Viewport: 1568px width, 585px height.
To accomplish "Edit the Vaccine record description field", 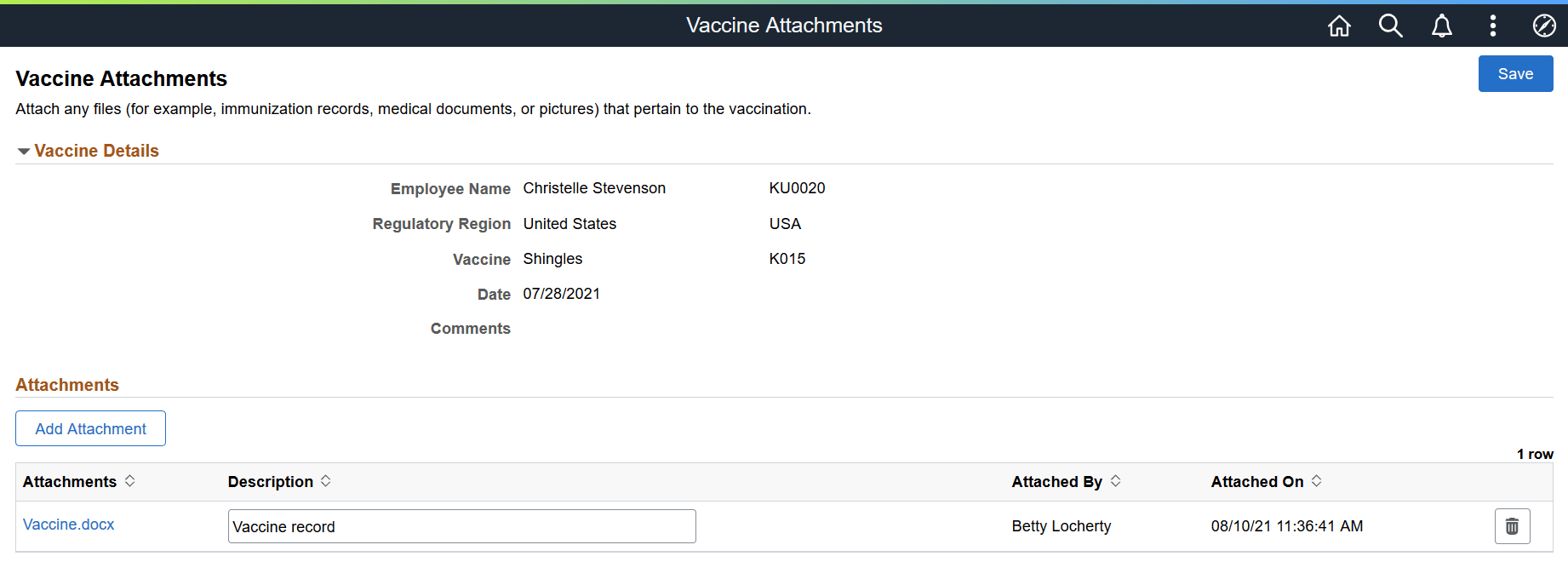I will (x=461, y=526).
